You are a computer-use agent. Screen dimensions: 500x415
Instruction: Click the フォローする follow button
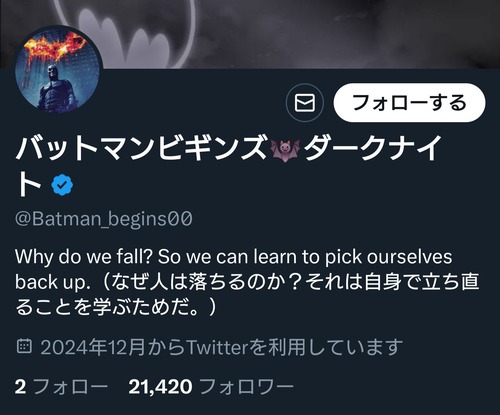(409, 103)
